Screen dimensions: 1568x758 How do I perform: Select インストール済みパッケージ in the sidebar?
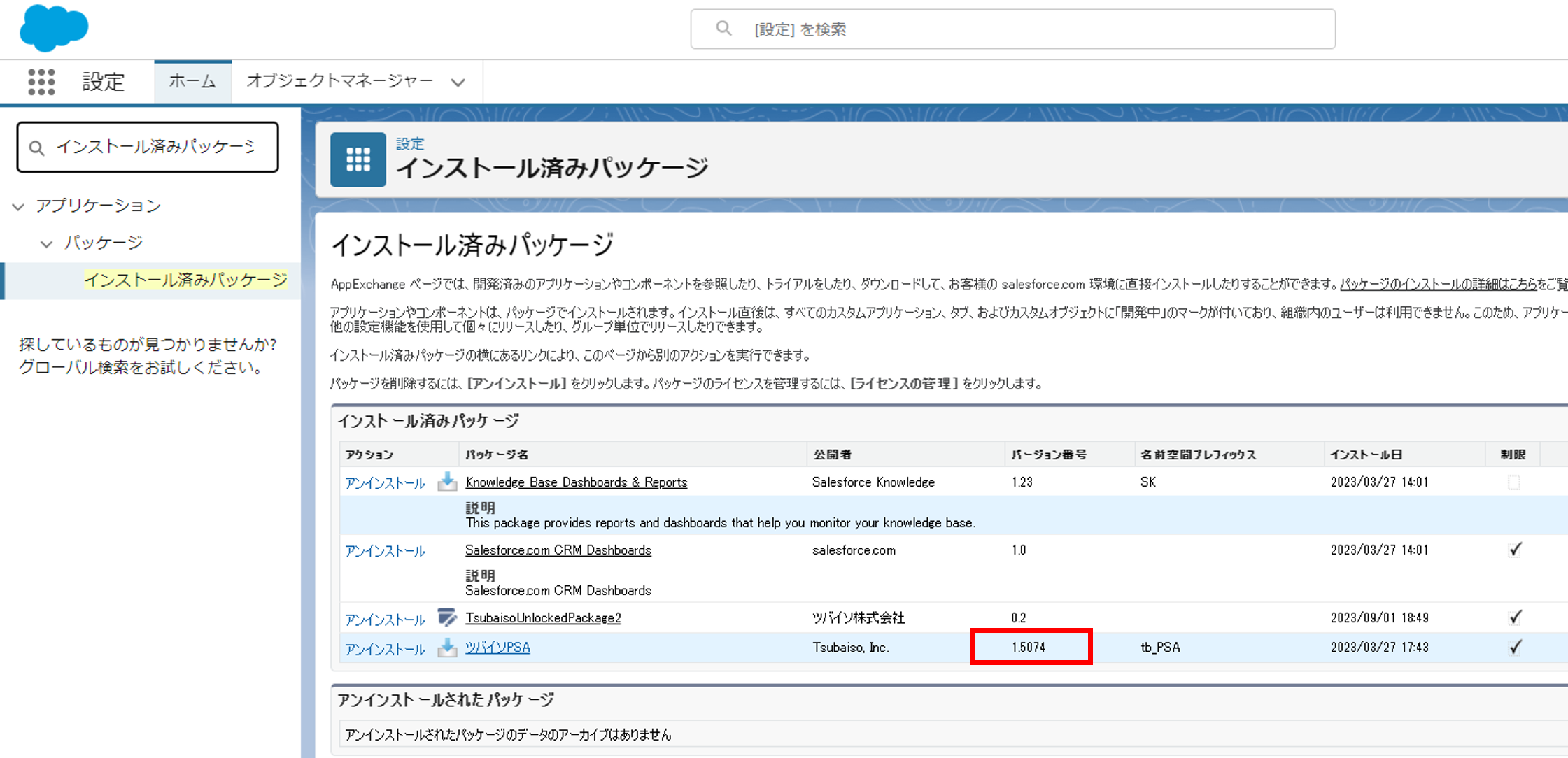click(185, 280)
